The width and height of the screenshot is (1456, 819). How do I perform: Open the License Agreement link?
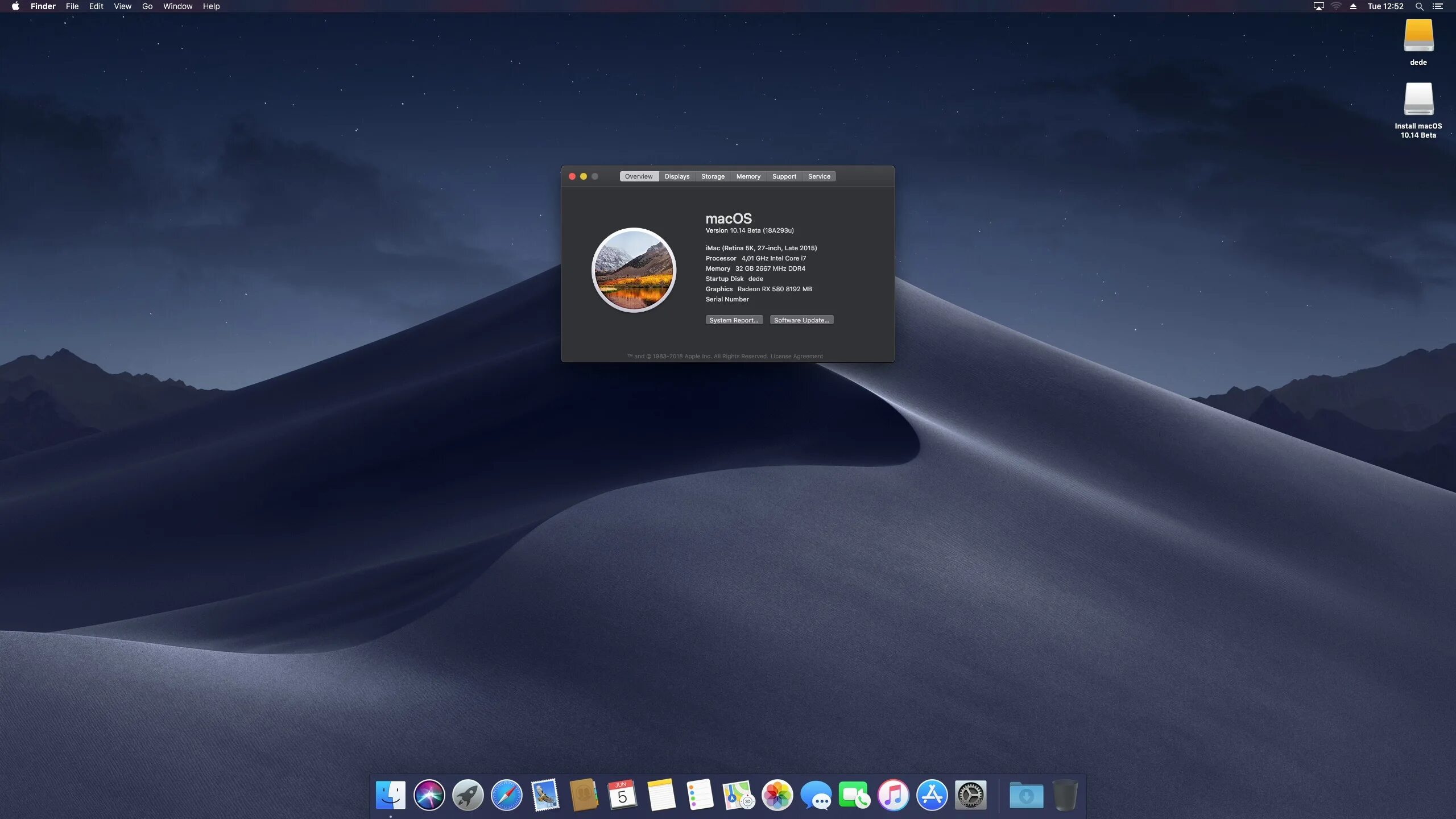pos(796,357)
